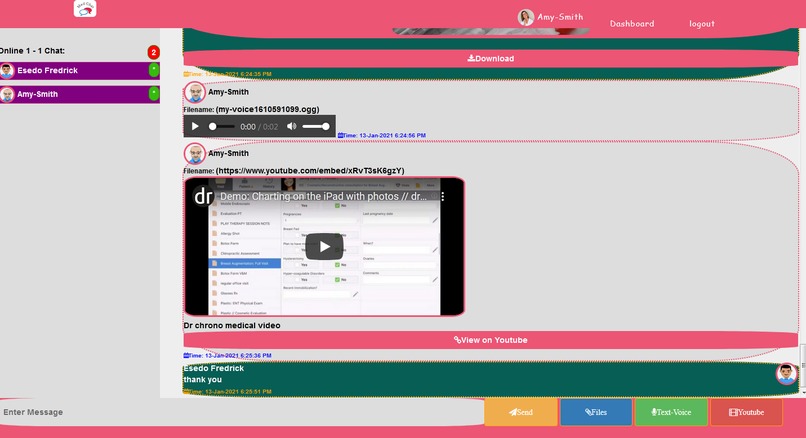The height and width of the screenshot is (438, 806).
Task: Click the Download button
Action: tap(490, 59)
